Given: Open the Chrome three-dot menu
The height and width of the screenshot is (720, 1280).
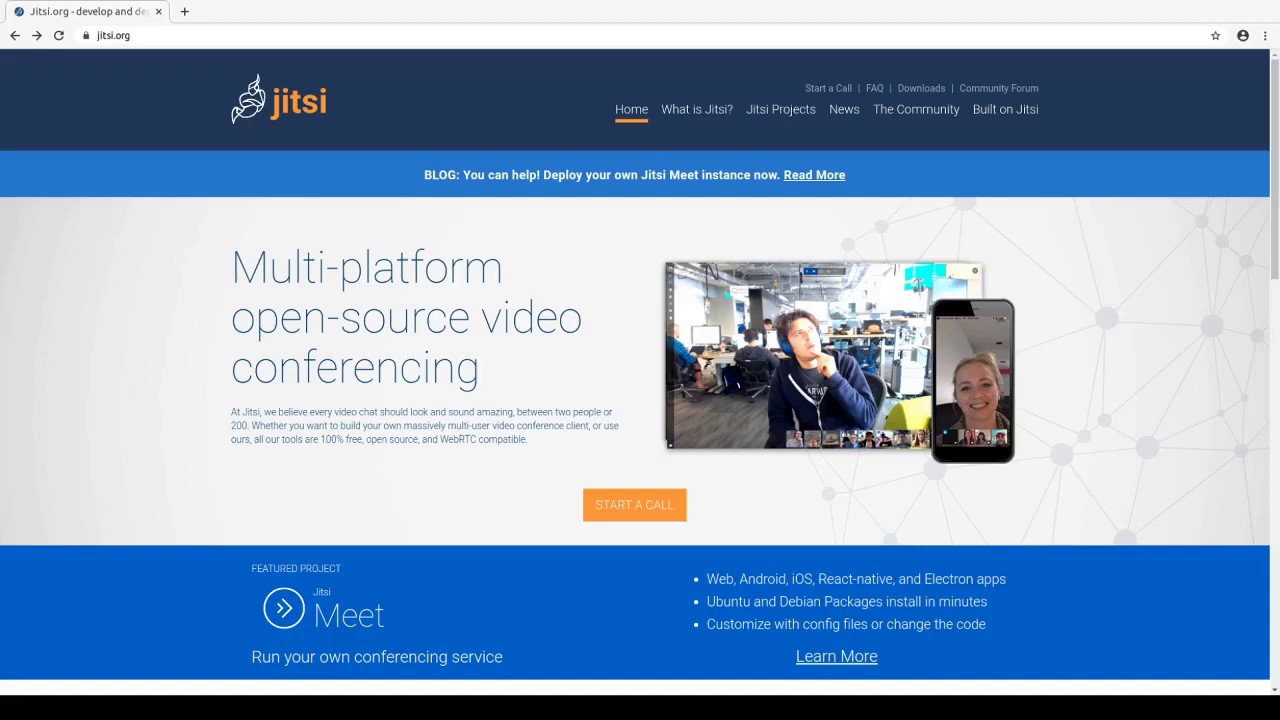Looking at the screenshot, I should coord(1265,35).
